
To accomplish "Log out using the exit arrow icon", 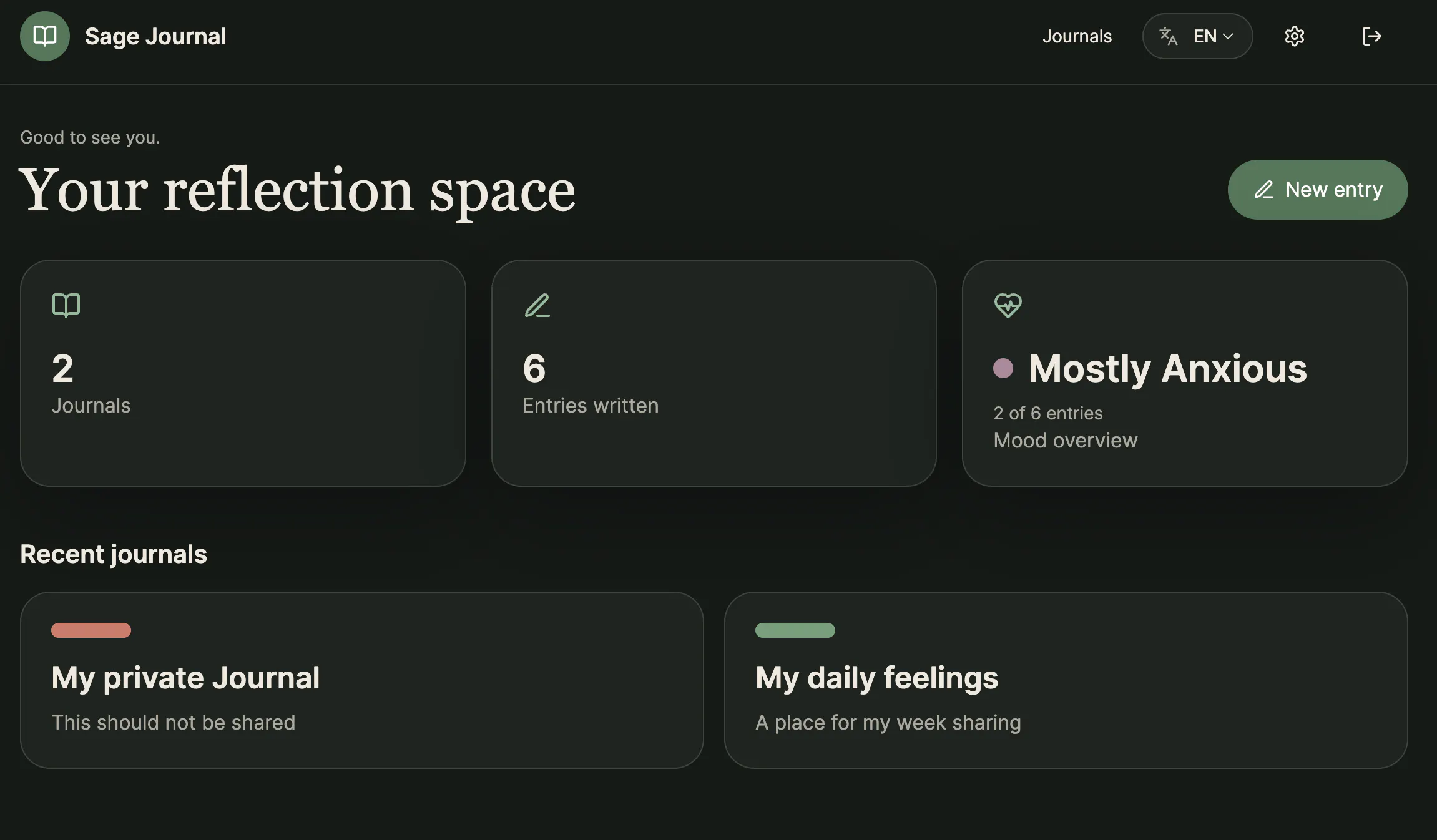I will 1371,36.
